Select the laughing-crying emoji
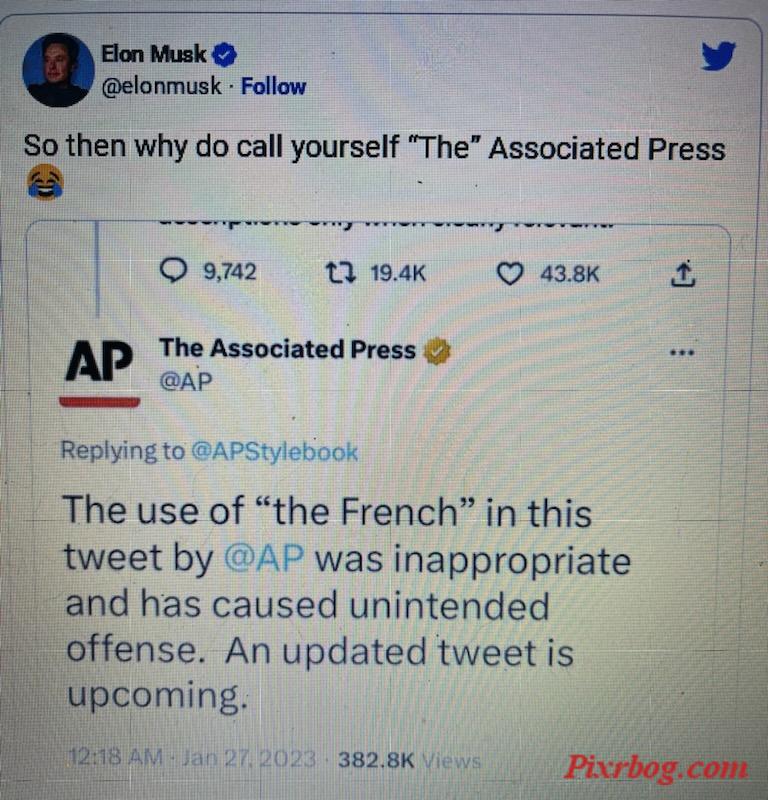Image resolution: width=768 pixels, height=800 pixels. point(45,182)
